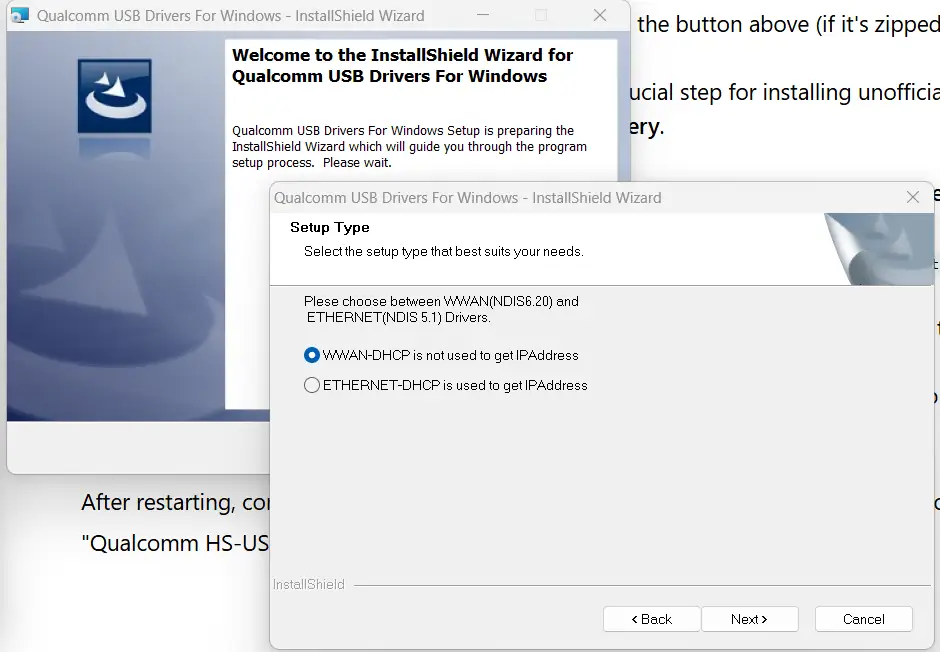The height and width of the screenshot is (652, 940).
Task: Click the blue InstallShield logo in Welcome window
Action: [115, 96]
